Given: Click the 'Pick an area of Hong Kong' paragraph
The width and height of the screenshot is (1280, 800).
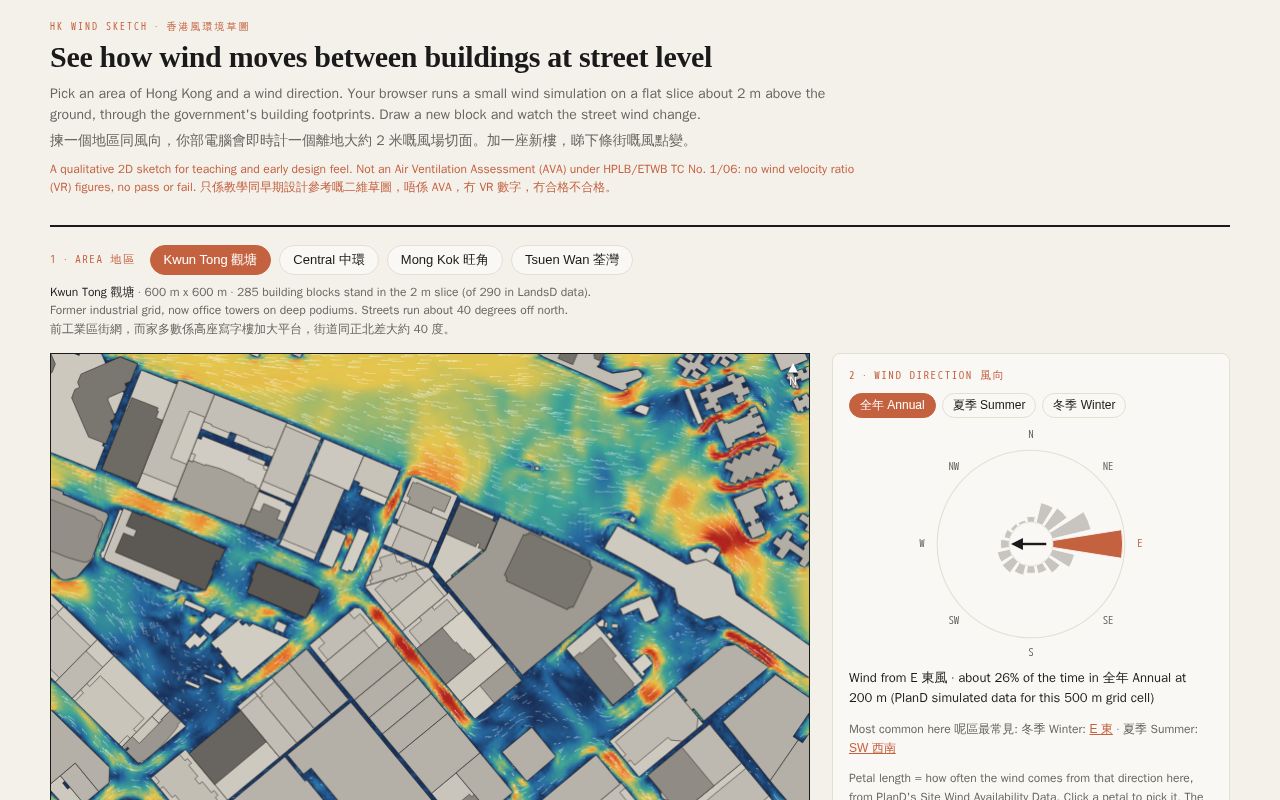Looking at the screenshot, I should pos(438,104).
